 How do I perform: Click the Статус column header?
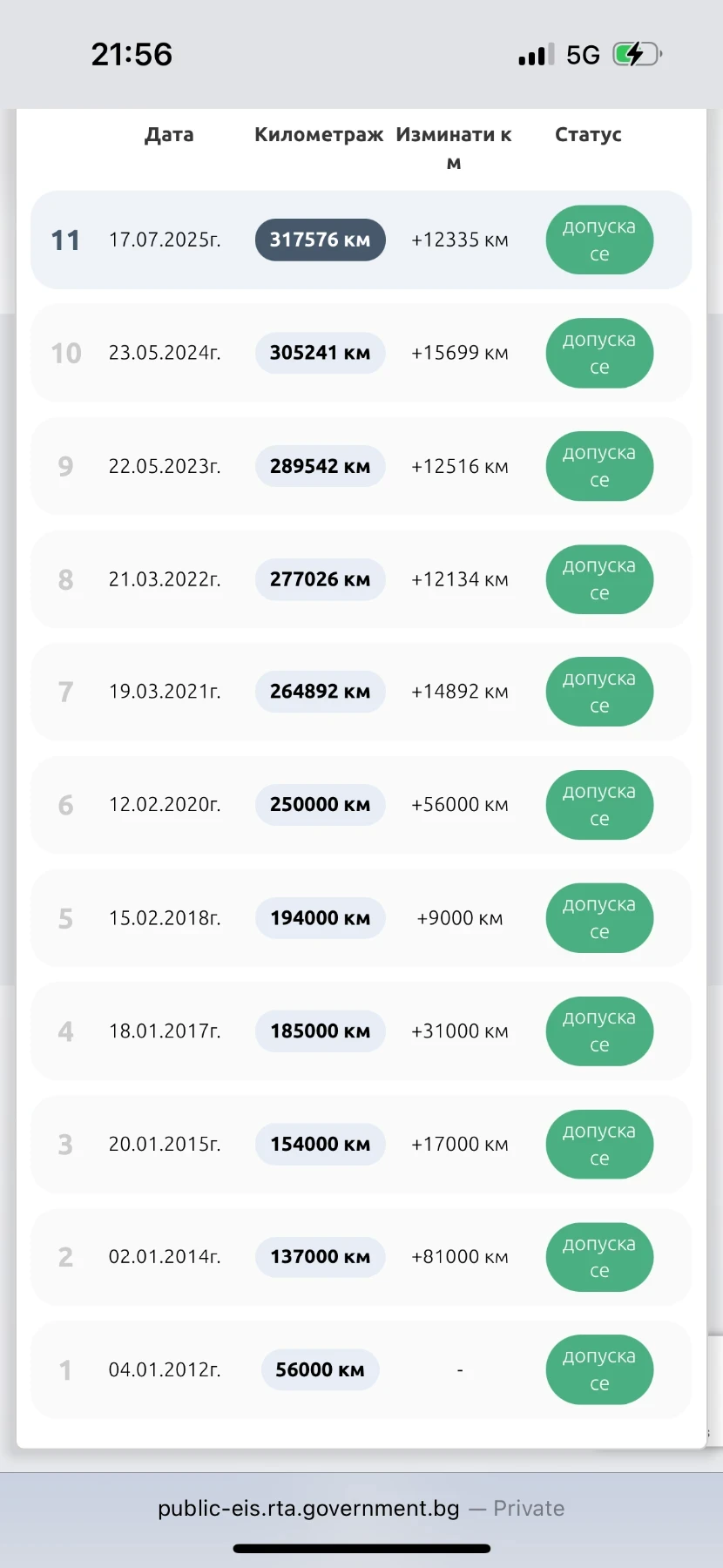click(588, 135)
